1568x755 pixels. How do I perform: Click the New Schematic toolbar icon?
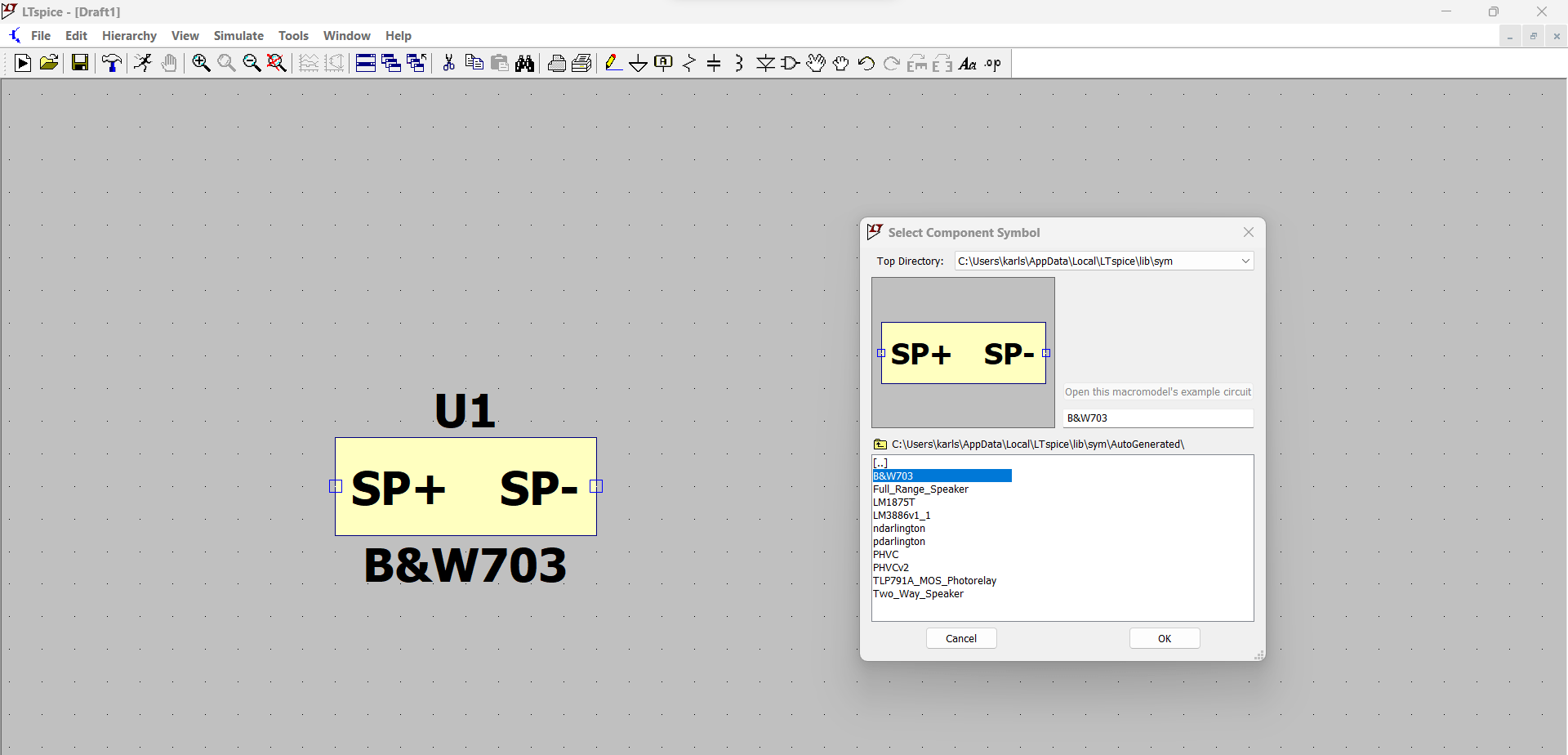23,63
